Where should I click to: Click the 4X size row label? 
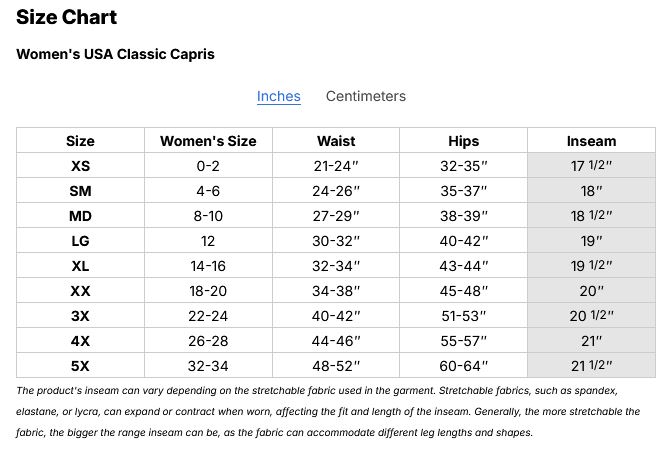pos(80,341)
